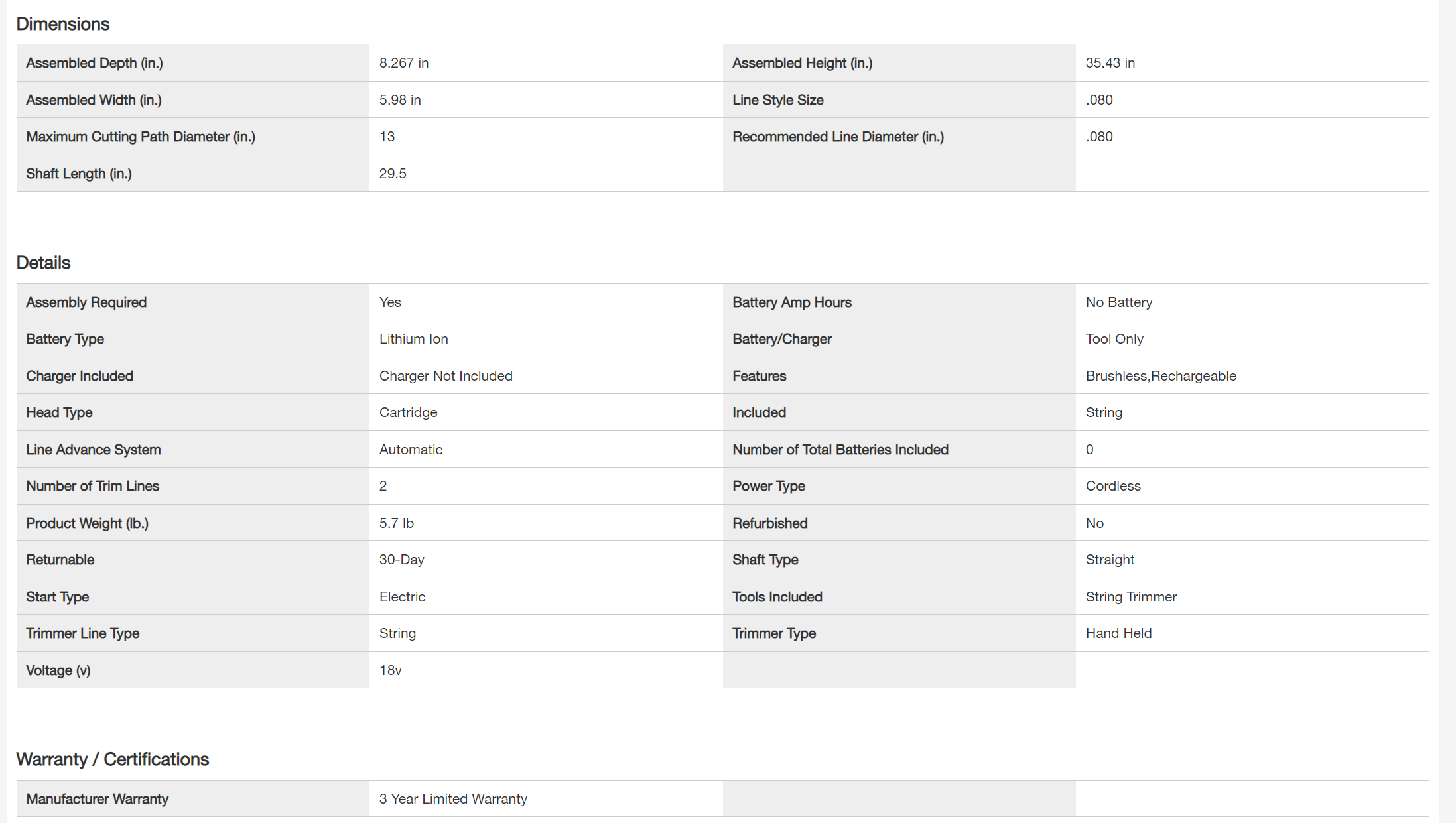1456x823 pixels.
Task: Select the Lithium Ion value
Action: [x=413, y=339]
